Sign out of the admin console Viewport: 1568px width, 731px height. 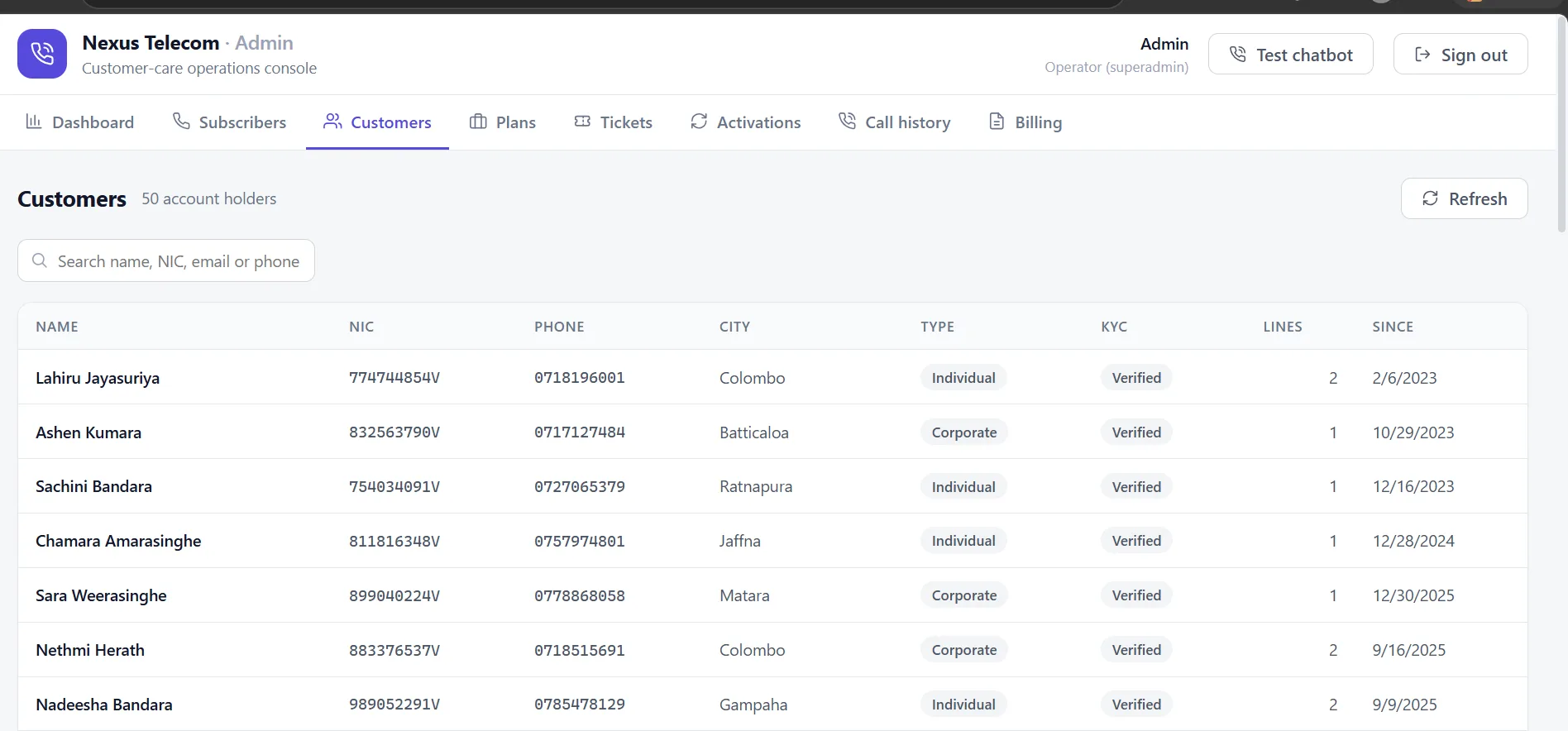coord(1460,55)
